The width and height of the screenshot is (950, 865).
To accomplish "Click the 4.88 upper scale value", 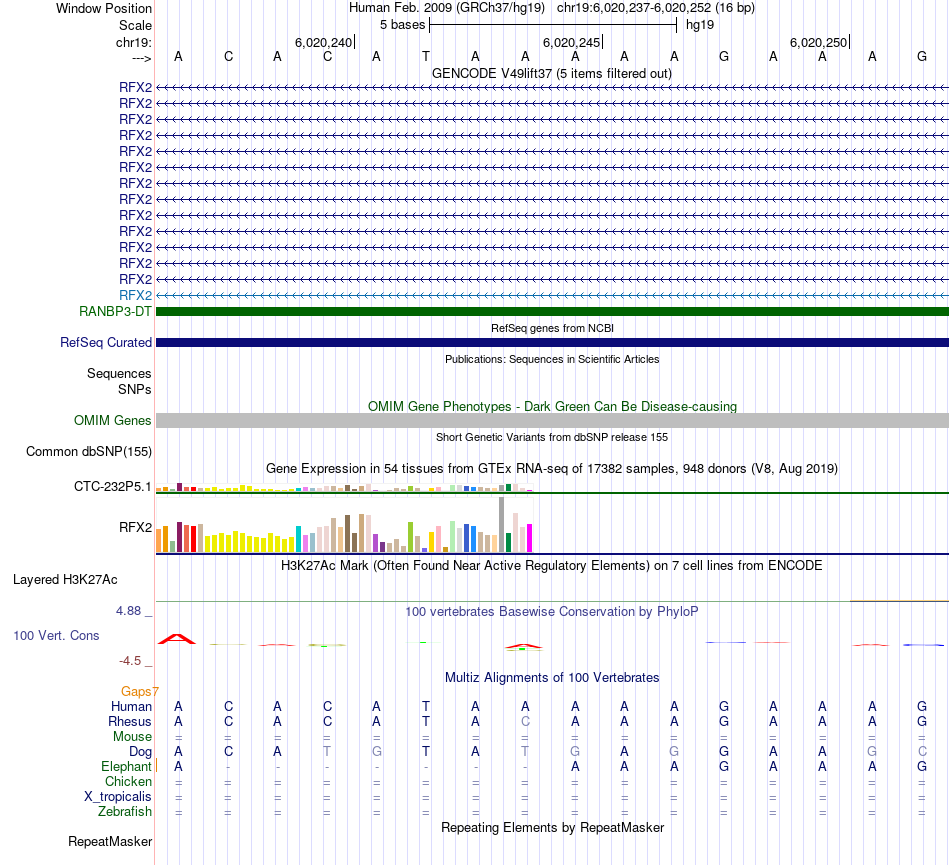I will click(x=128, y=611).
